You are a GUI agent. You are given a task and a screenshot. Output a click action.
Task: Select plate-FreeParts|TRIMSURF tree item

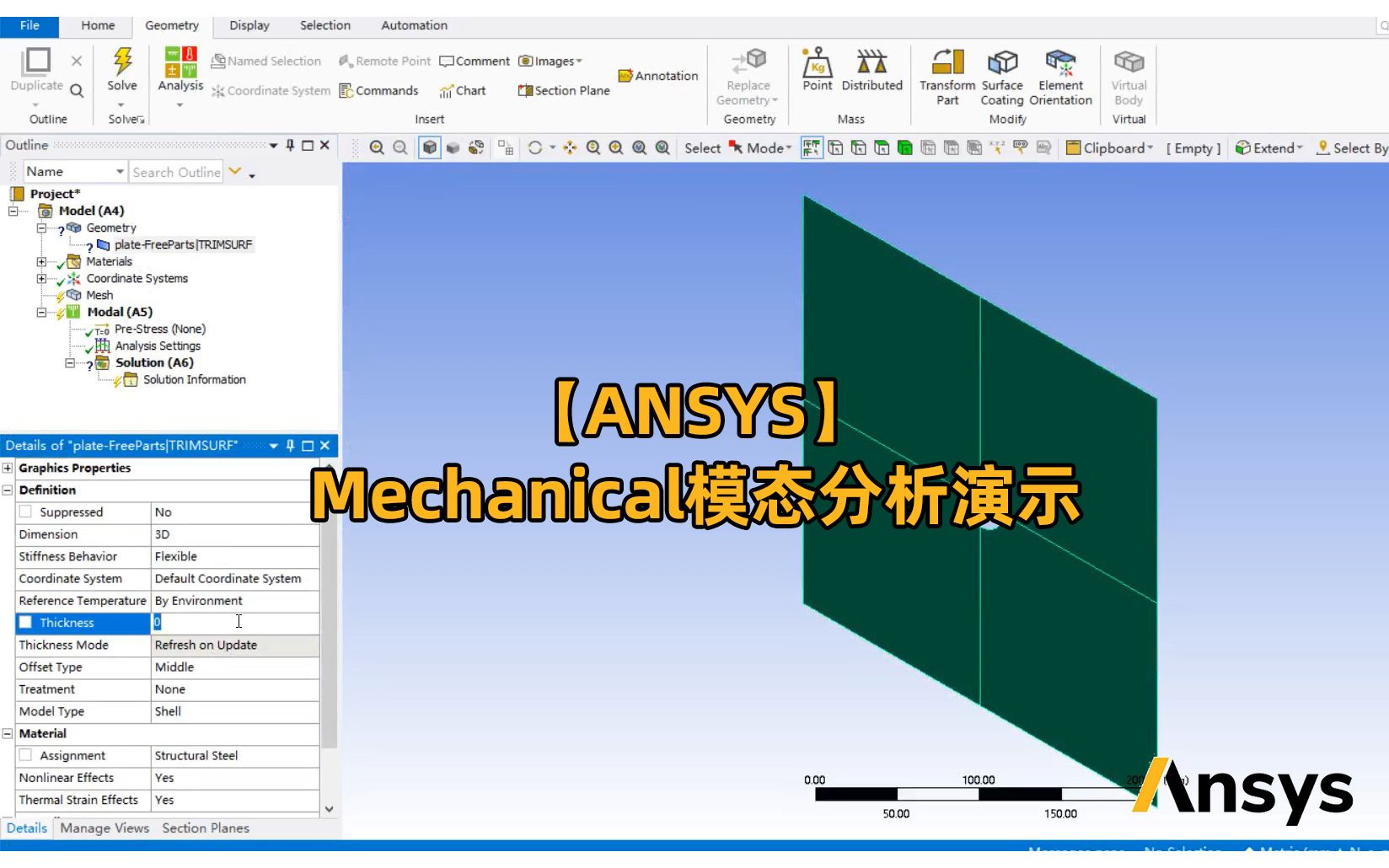pyautogui.click(x=183, y=244)
